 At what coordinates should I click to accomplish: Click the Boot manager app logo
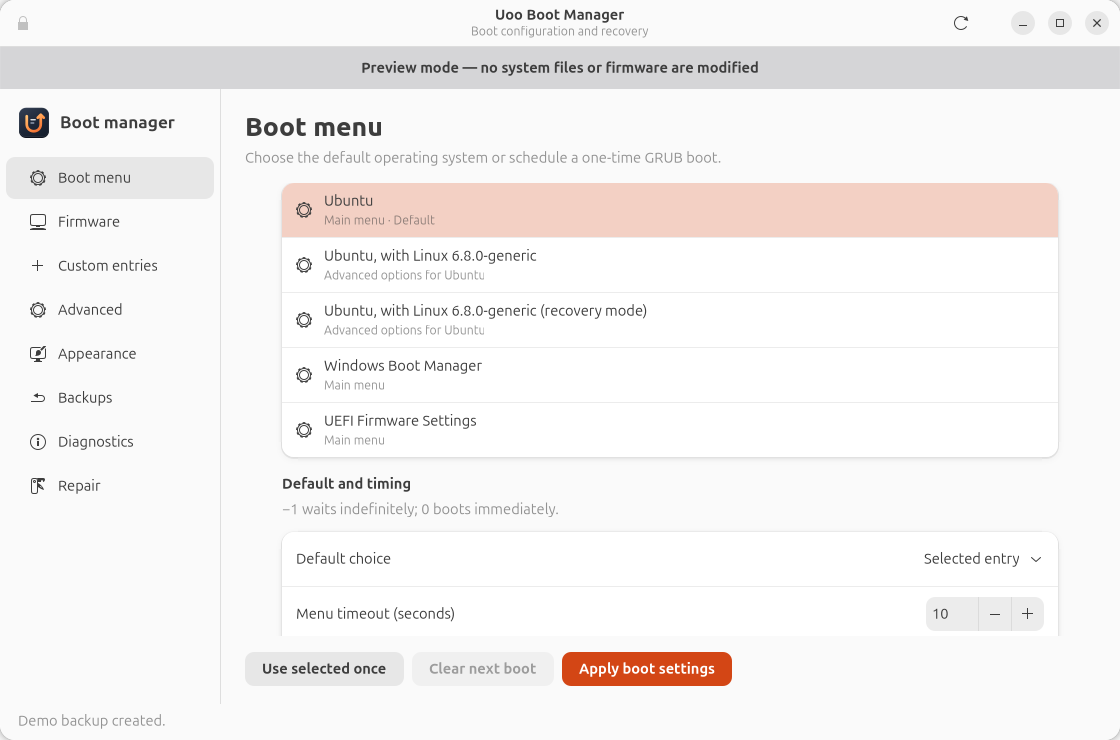pos(34,123)
